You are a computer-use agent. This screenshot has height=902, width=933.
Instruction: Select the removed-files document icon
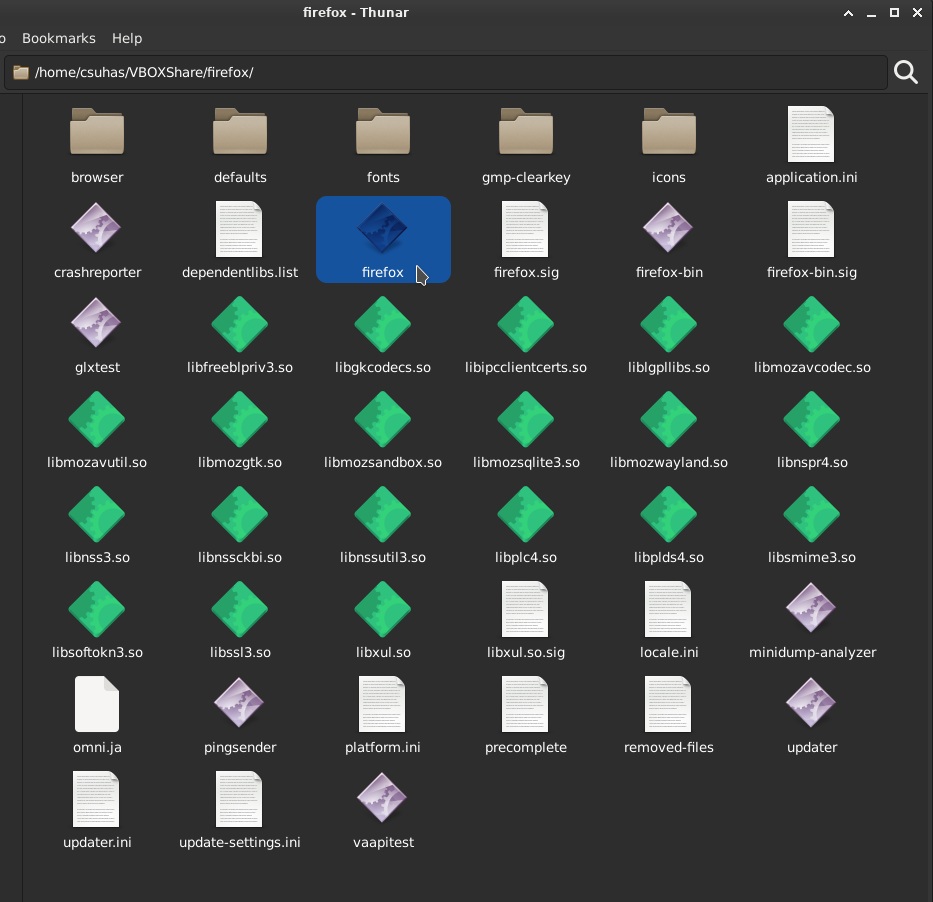pyautogui.click(x=668, y=704)
